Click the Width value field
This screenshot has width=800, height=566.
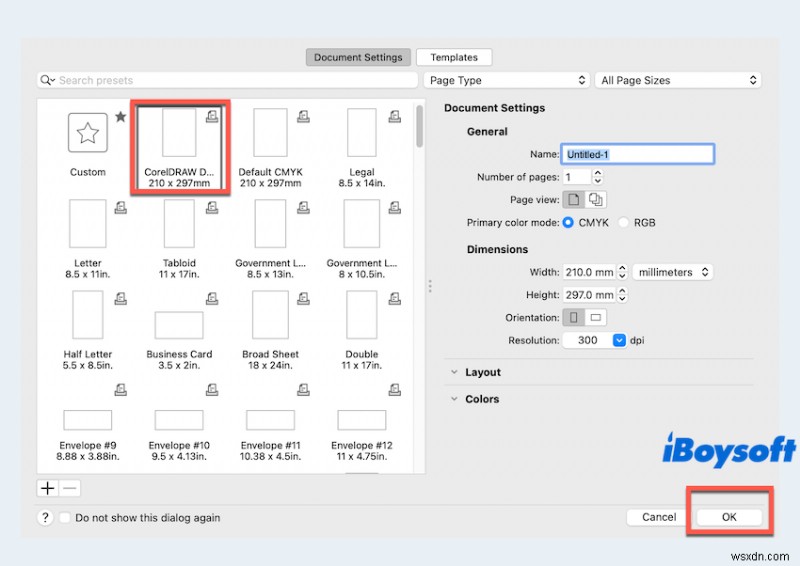(x=589, y=272)
